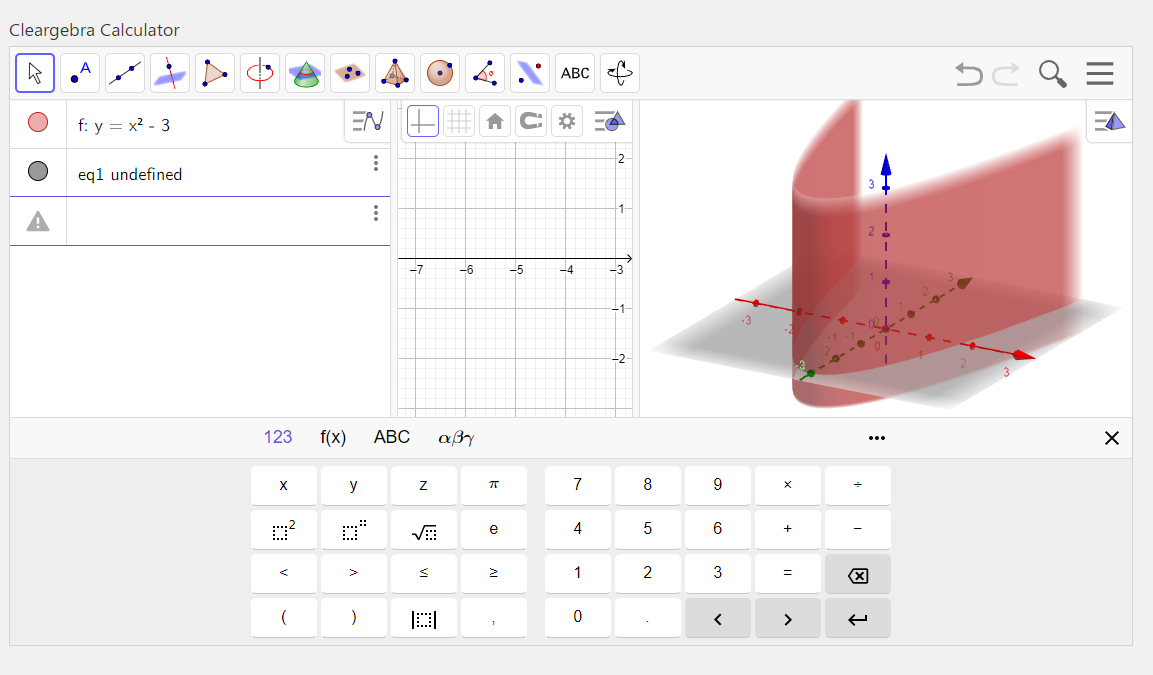Switch to the ABC keyboard tab
This screenshot has width=1153, height=675.
[392, 437]
